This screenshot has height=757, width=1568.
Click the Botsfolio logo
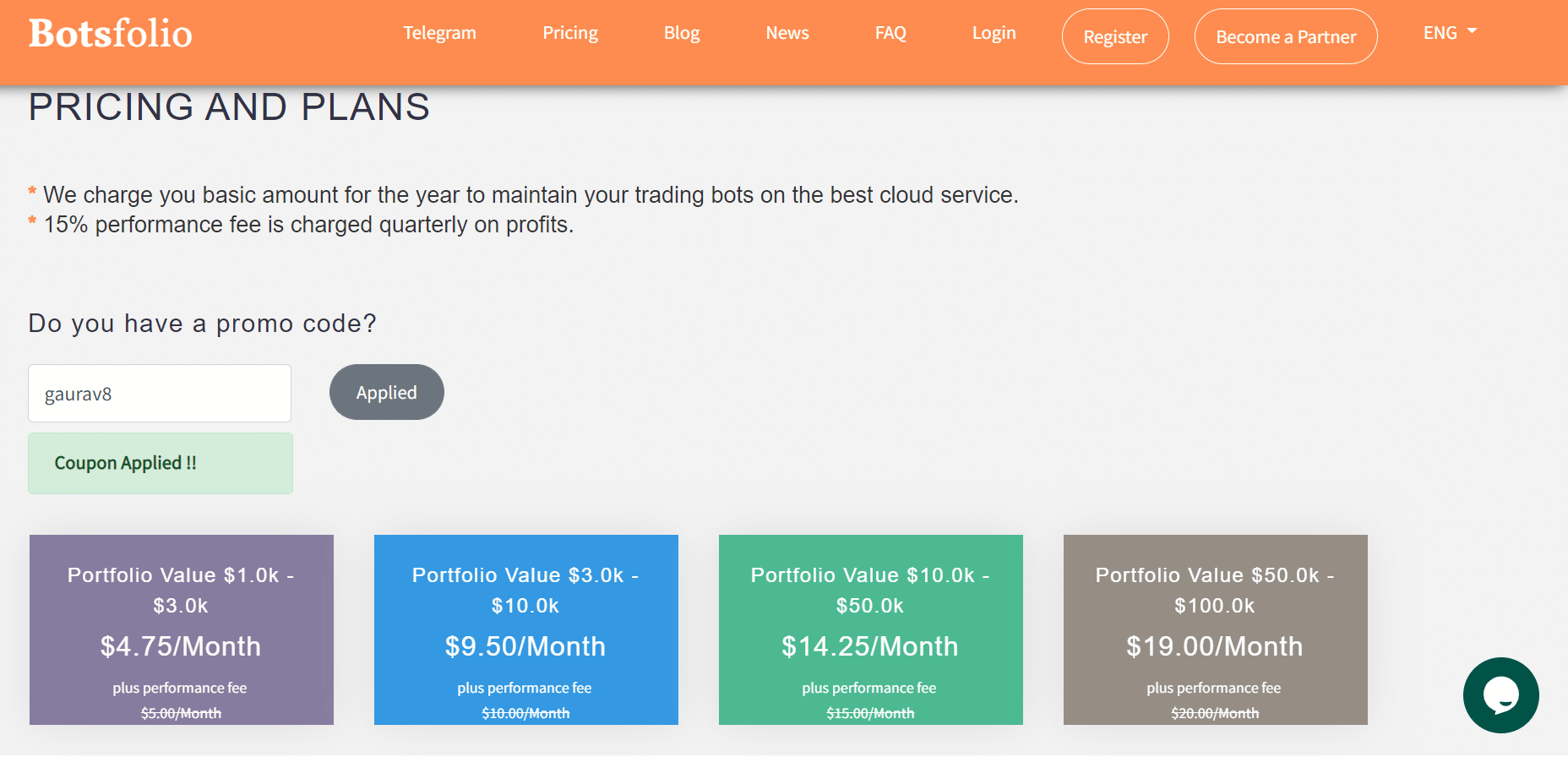111,34
